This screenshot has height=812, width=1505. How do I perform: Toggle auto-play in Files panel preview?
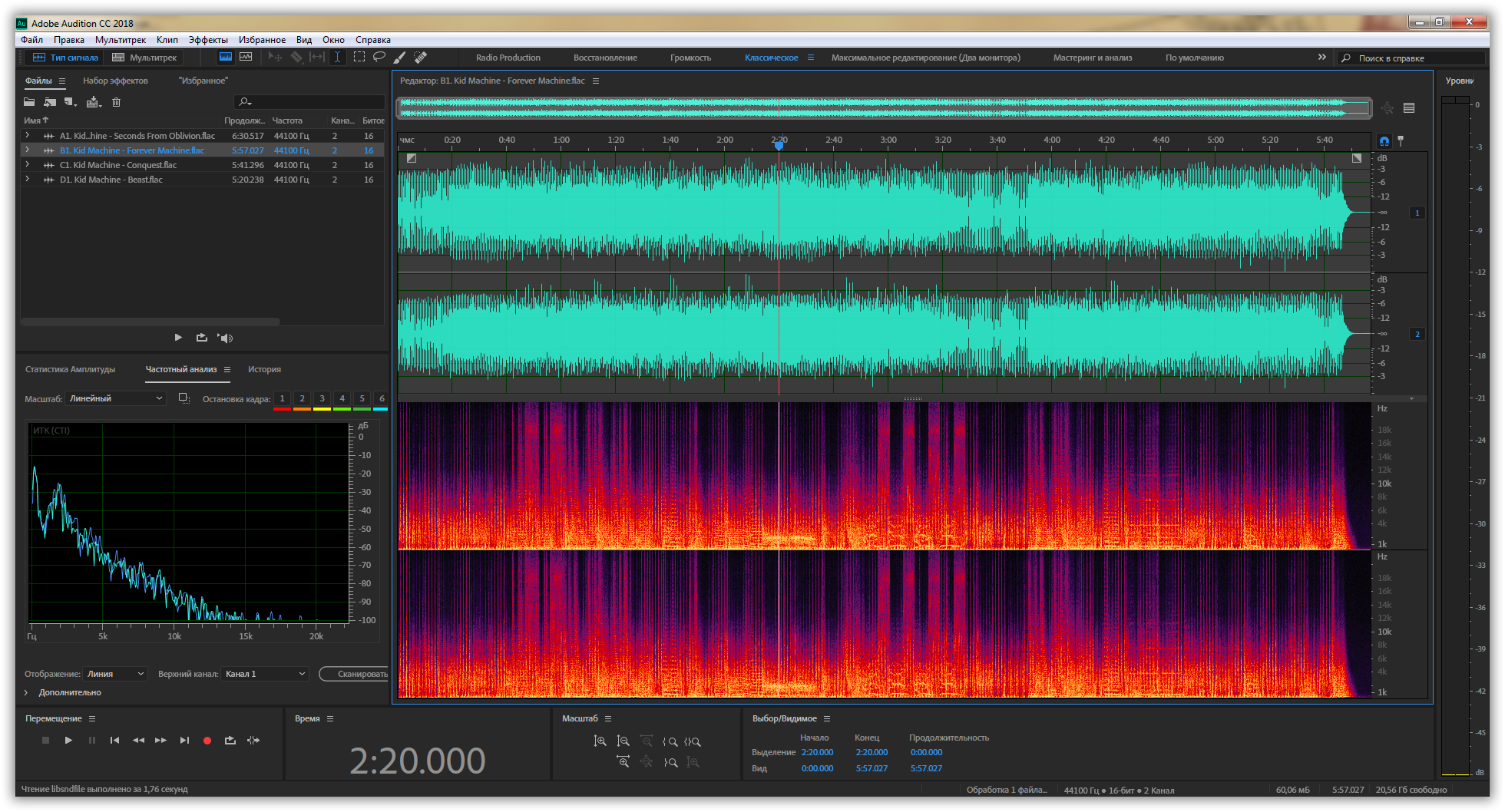(x=225, y=338)
